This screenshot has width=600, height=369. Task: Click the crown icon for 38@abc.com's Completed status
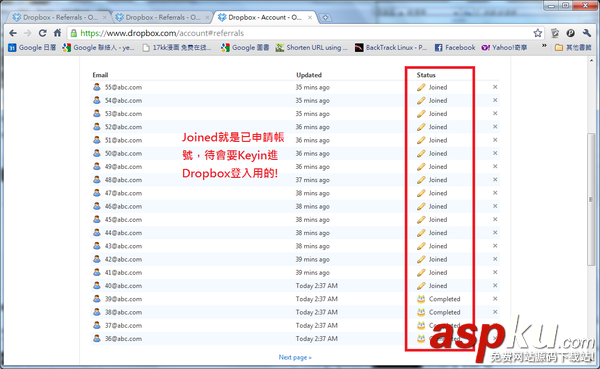coord(421,312)
